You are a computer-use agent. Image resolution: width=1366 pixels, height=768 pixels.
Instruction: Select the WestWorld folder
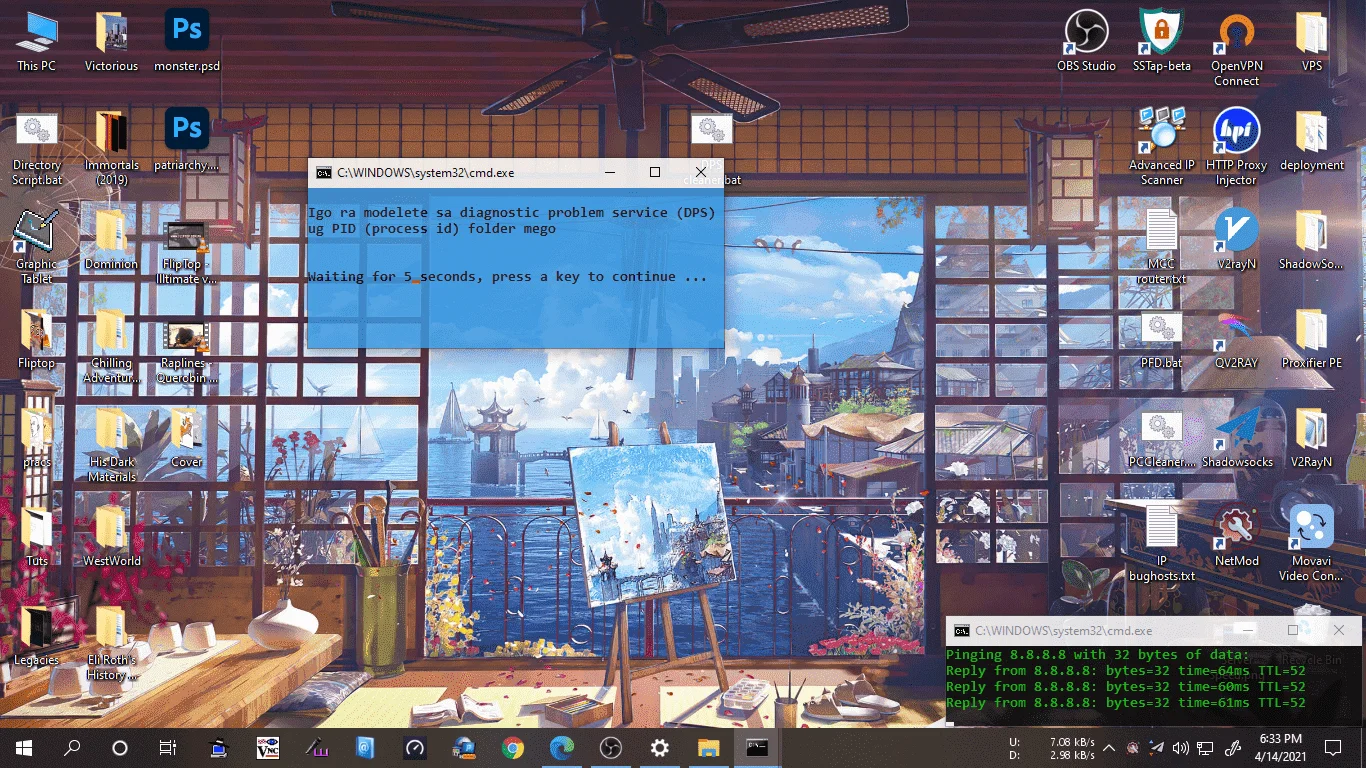[111, 537]
